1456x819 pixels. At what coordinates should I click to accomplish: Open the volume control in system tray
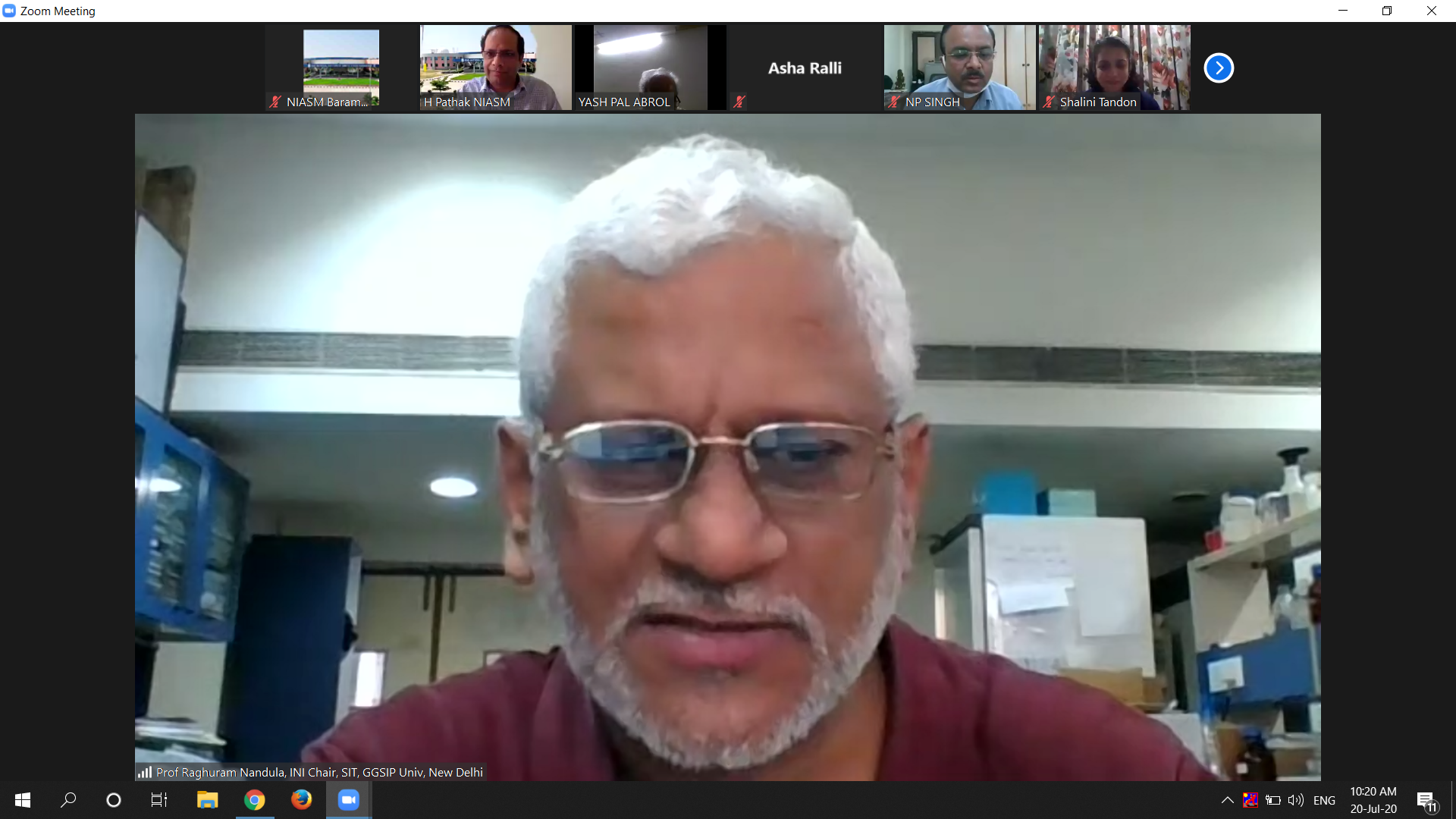1296,800
